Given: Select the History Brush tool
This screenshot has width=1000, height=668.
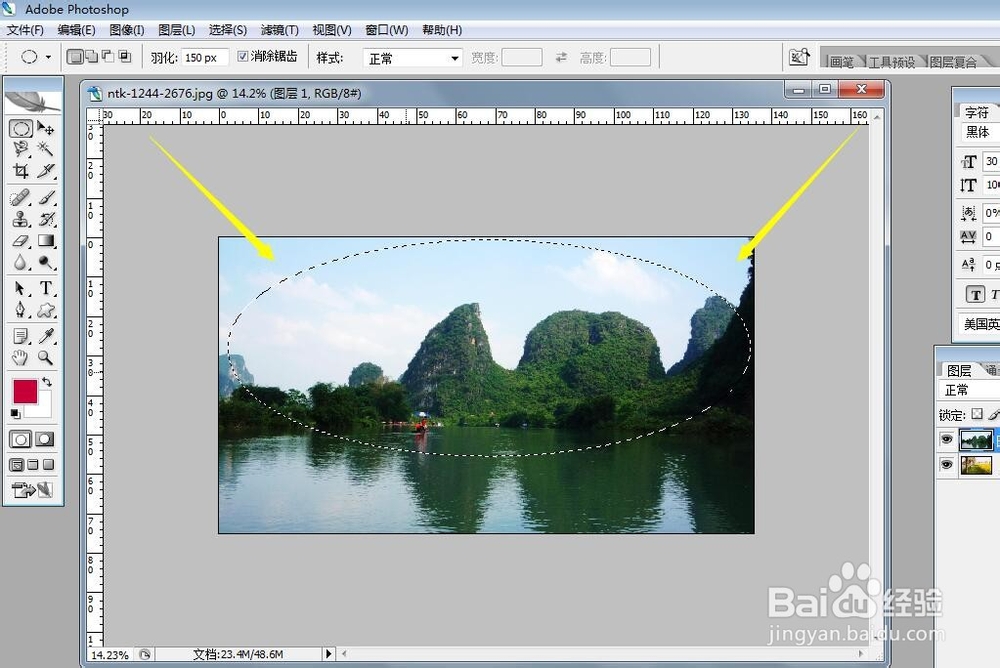Looking at the screenshot, I should point(45,219).
